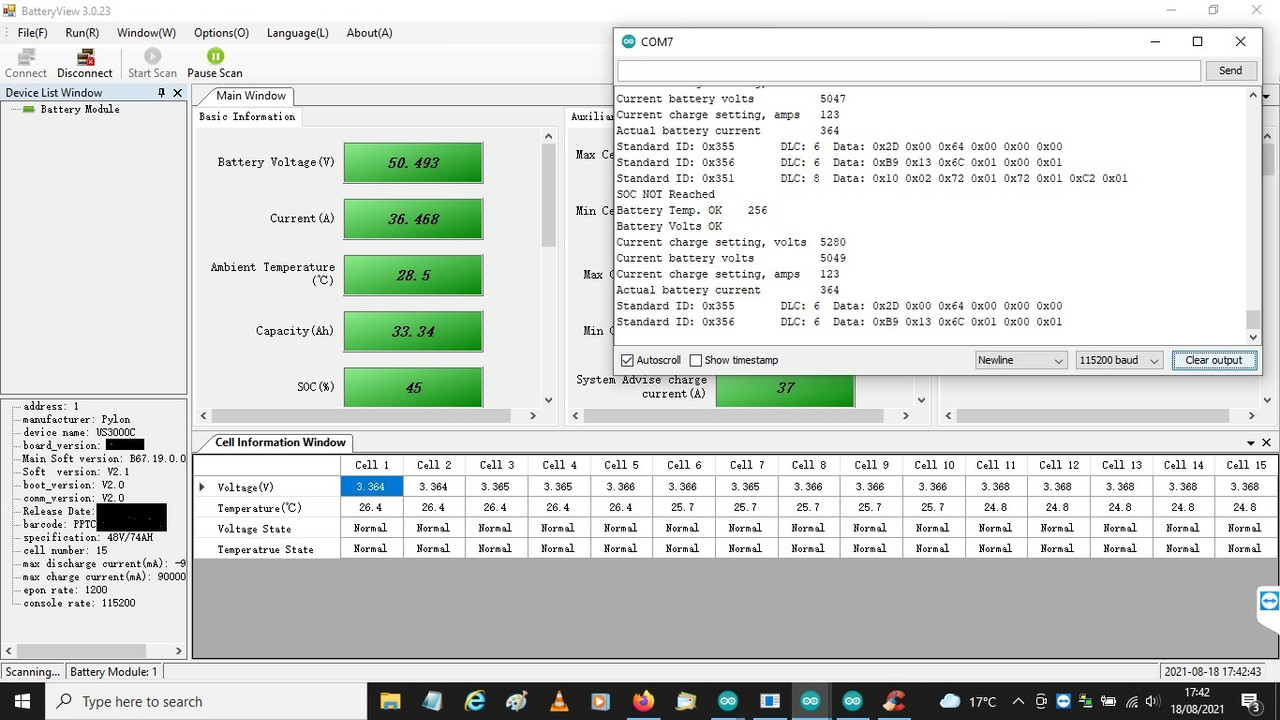
Task: Open the Options(O) menu
Action: 221,33
